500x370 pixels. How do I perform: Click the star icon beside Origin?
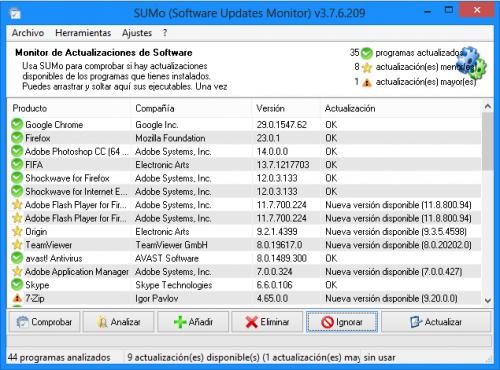(x=17, y=231)
